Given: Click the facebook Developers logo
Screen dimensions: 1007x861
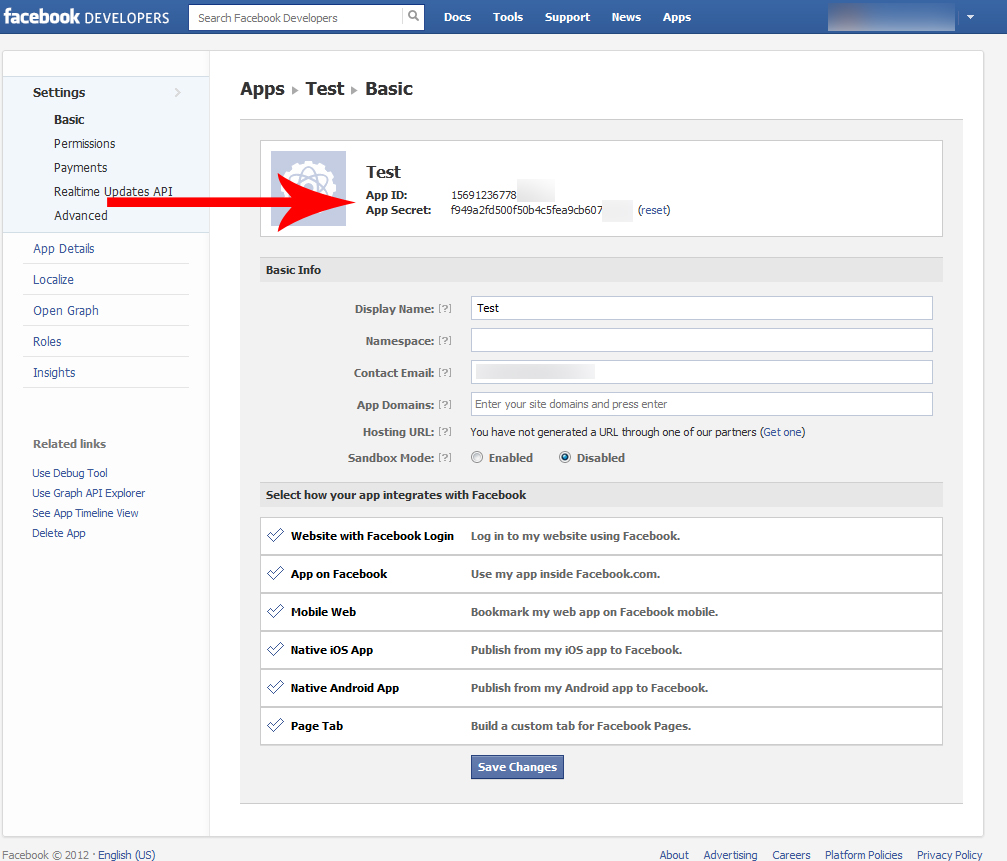Looking at the screenshot, I should [87, 17].
